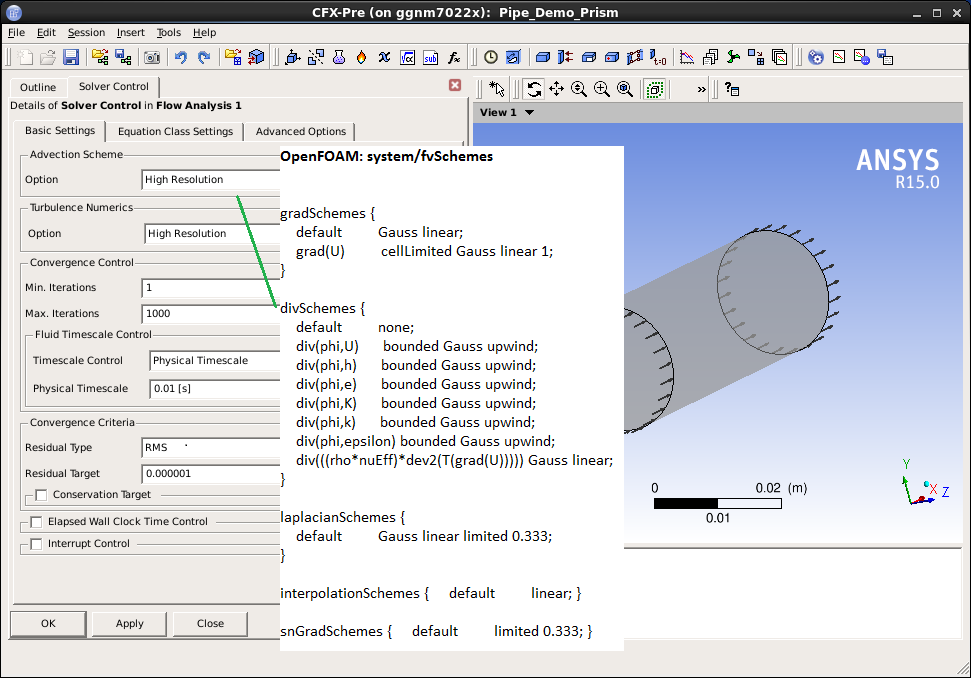
Task: Click the Import Mesh folder-with-network icon
Action: point(100,58)
